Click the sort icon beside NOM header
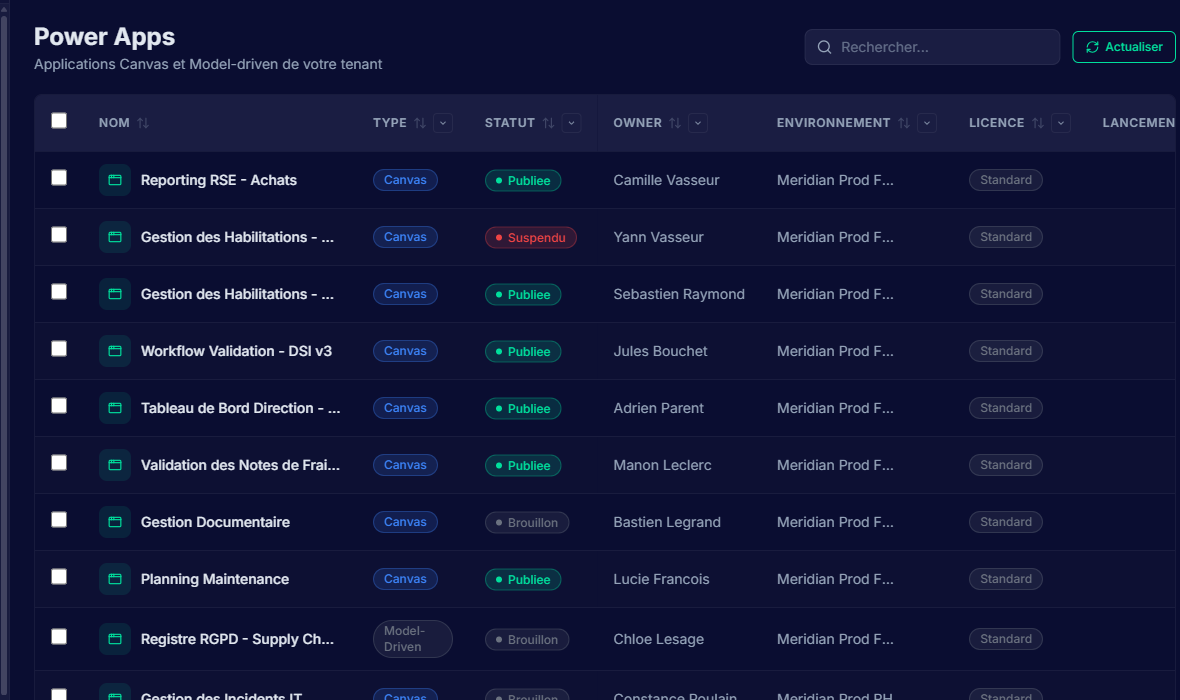This screenshot has width=1180, height=700. pyautogui.click(x=145, y=122)
